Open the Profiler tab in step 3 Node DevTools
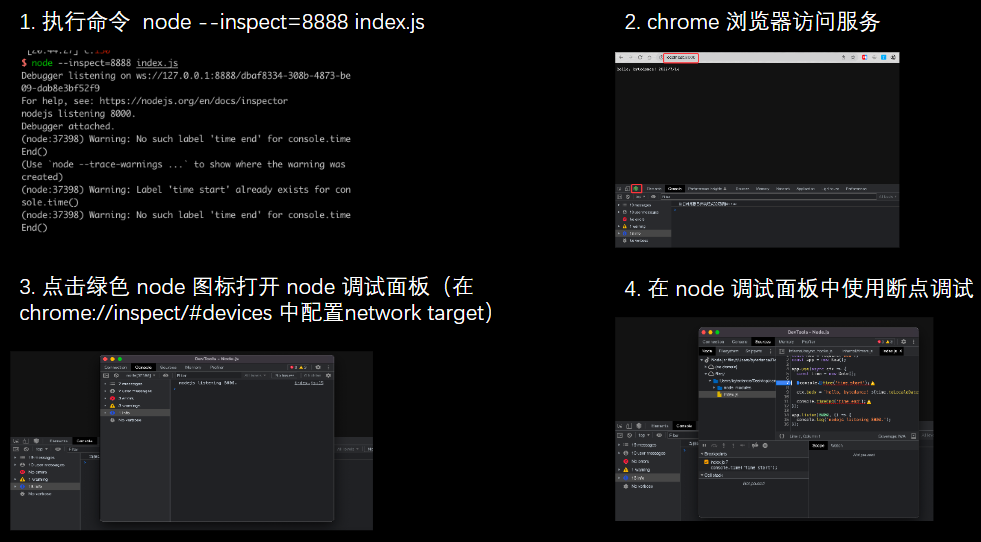This screenshot has width=981, height=542. 216,367
